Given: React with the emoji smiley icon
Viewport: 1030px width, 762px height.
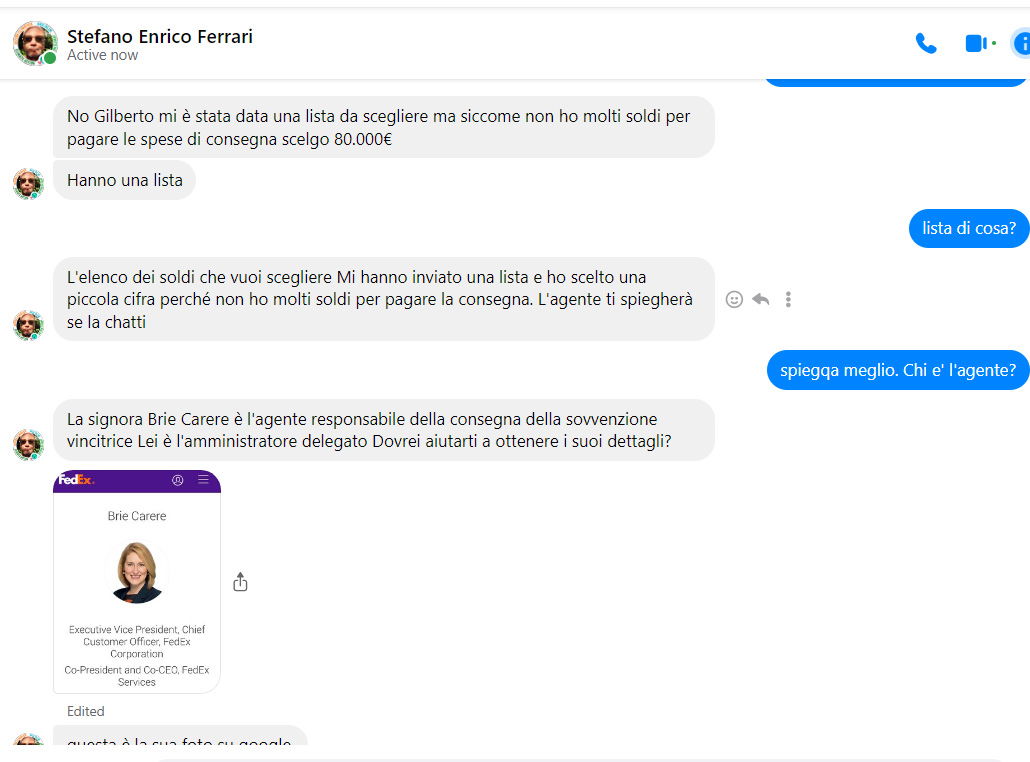Looking at the screenshot, I should pyautogui.click(x=734, y=299).
